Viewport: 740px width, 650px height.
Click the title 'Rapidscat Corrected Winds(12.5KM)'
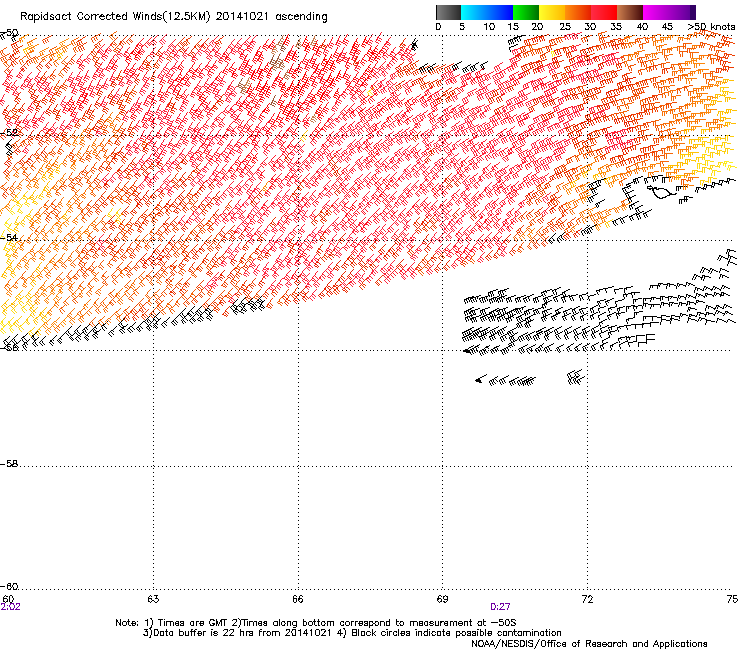click(x=115, y=17)
